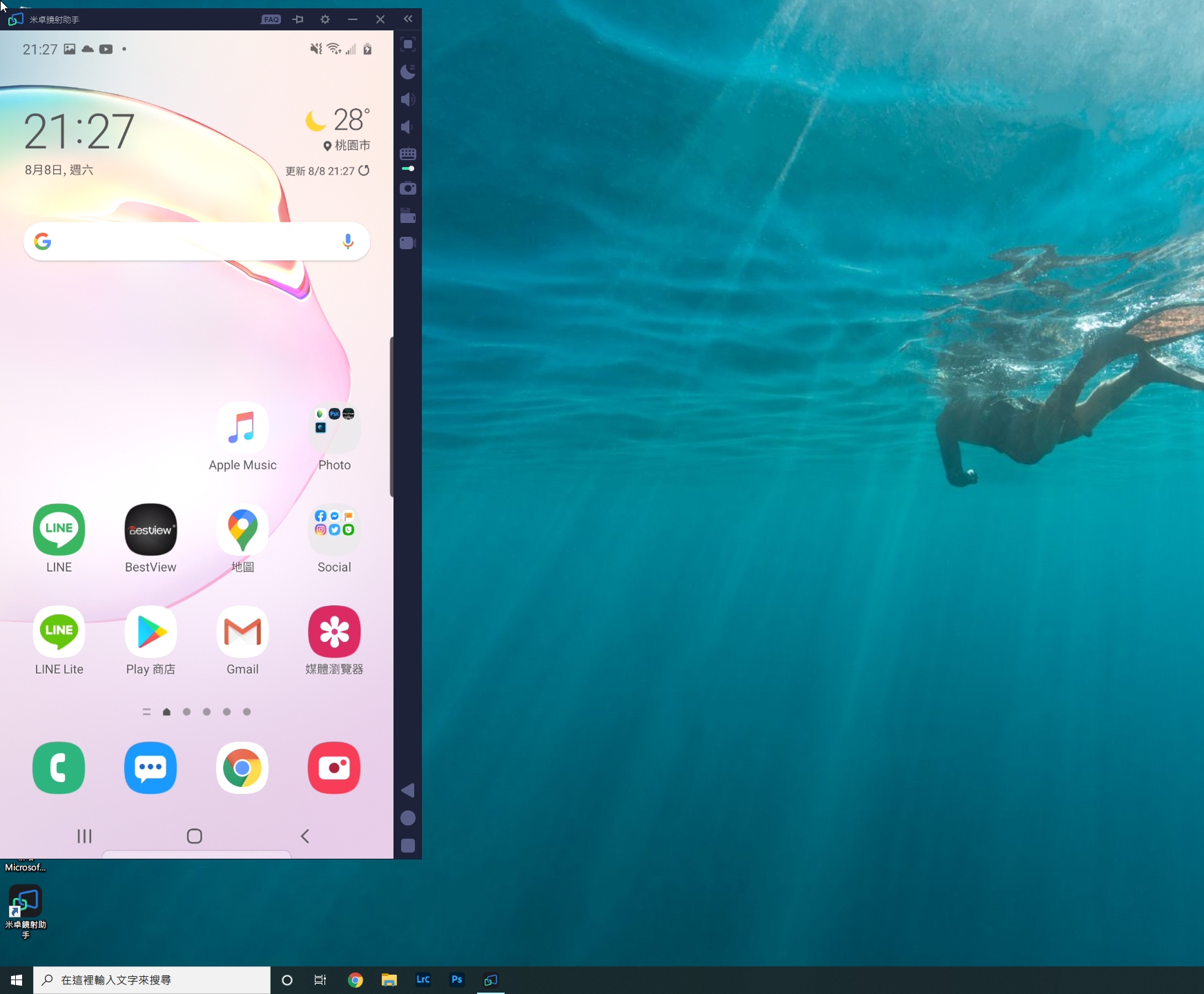Launch the LINE app
The image size is (1204, 994).
(59, 539)
